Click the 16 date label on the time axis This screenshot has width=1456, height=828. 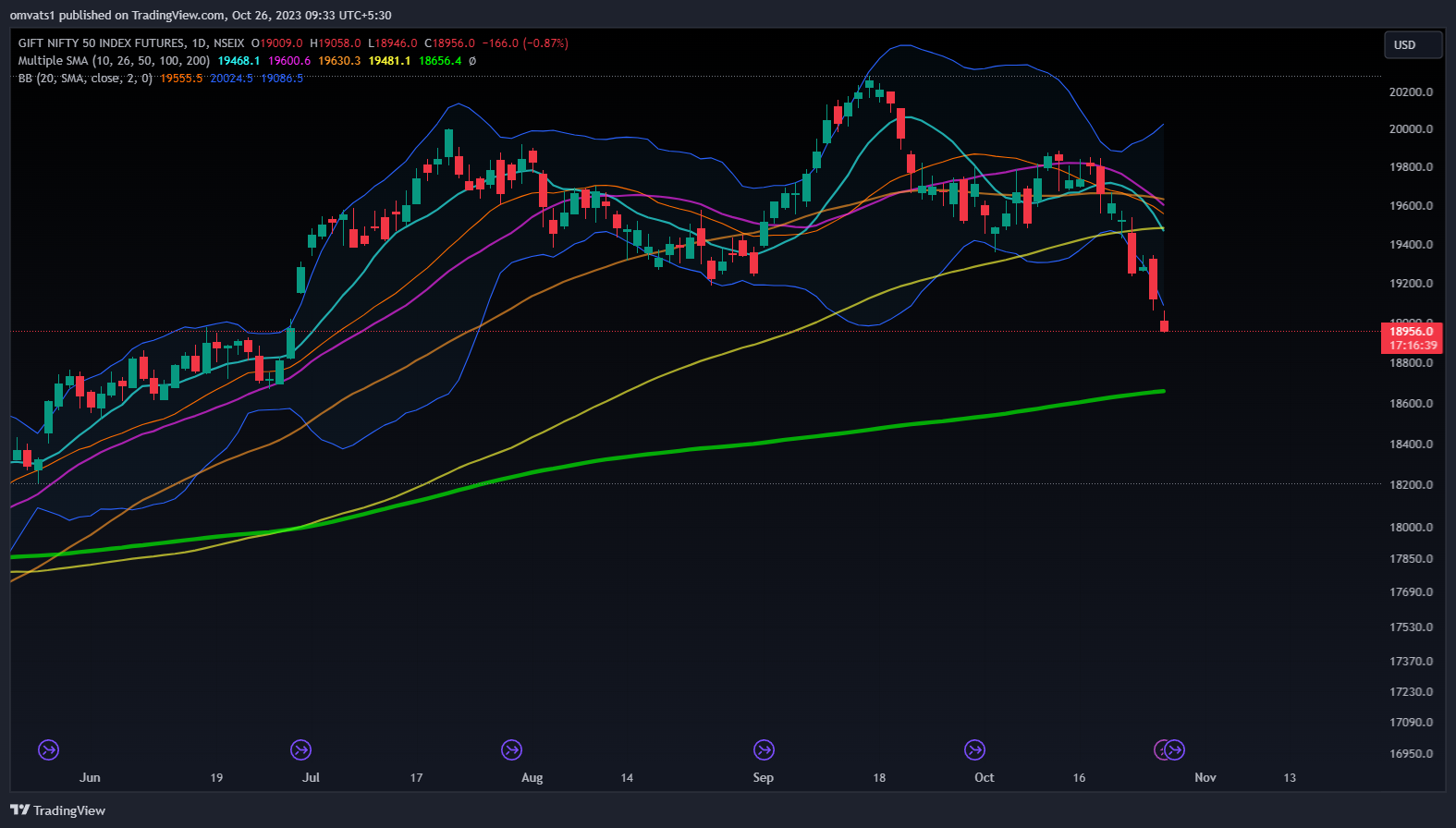(1079, 777)
